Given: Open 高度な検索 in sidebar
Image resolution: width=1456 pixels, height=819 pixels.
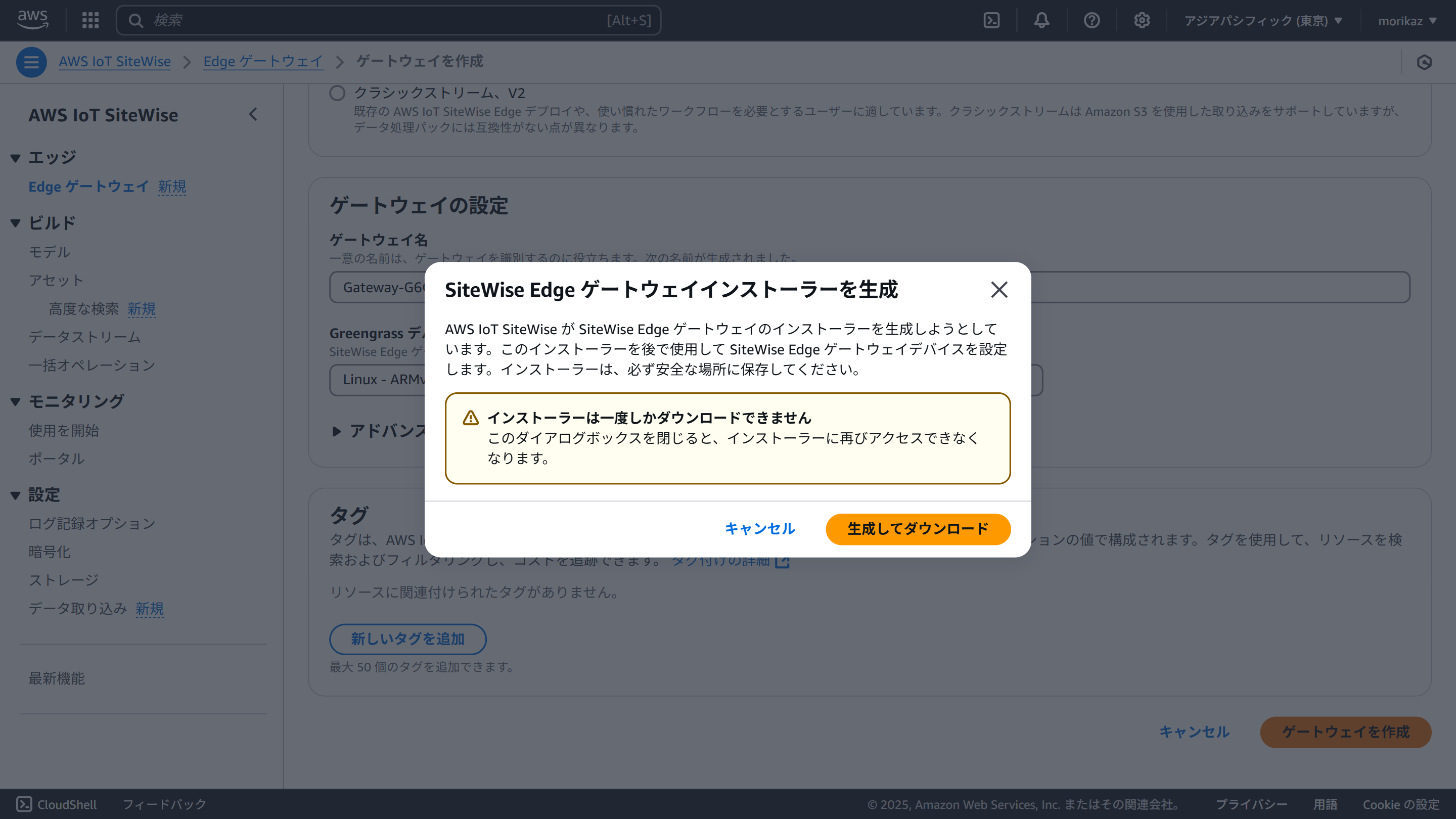Looking at the screenshot, I should 84,308.
